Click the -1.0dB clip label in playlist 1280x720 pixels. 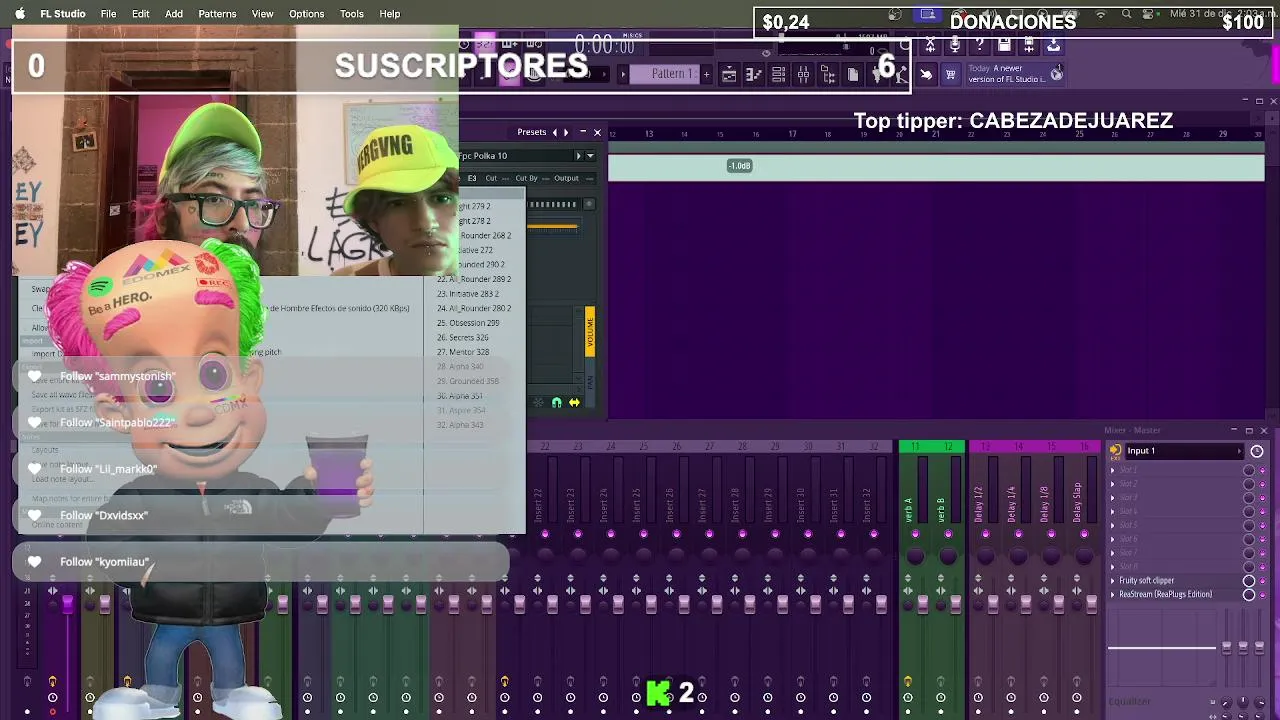click(739, 166)
